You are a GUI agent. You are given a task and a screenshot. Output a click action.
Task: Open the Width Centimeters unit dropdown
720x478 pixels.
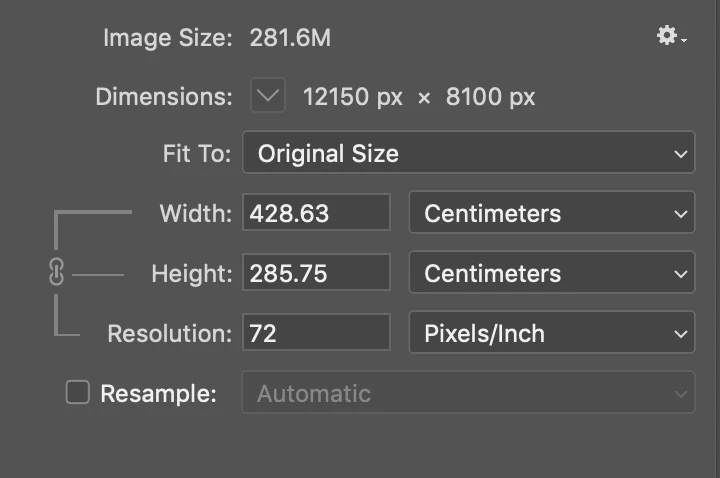pos(551,213)
